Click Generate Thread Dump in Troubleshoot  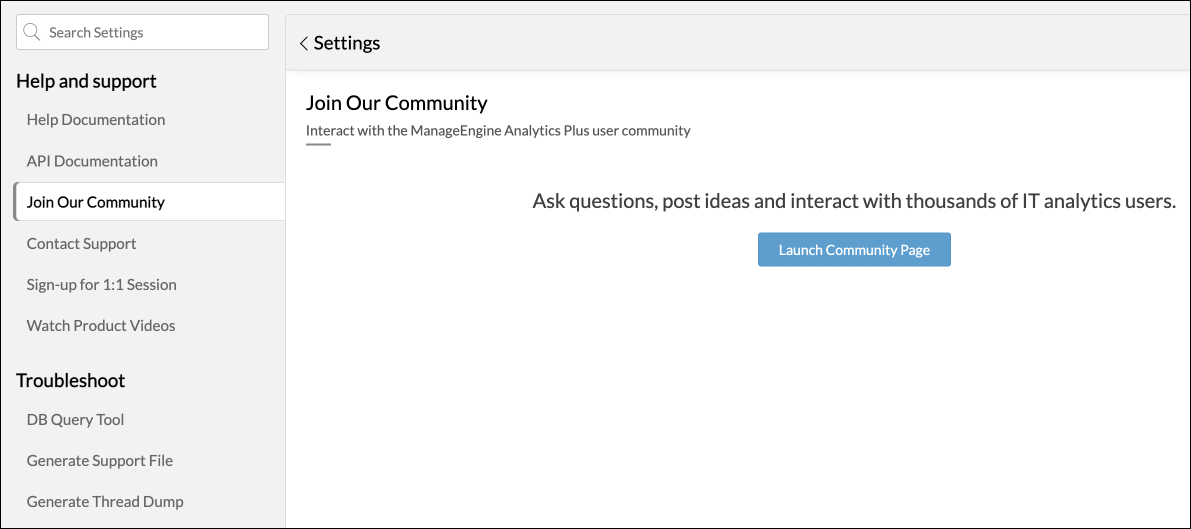pos(105,502)
